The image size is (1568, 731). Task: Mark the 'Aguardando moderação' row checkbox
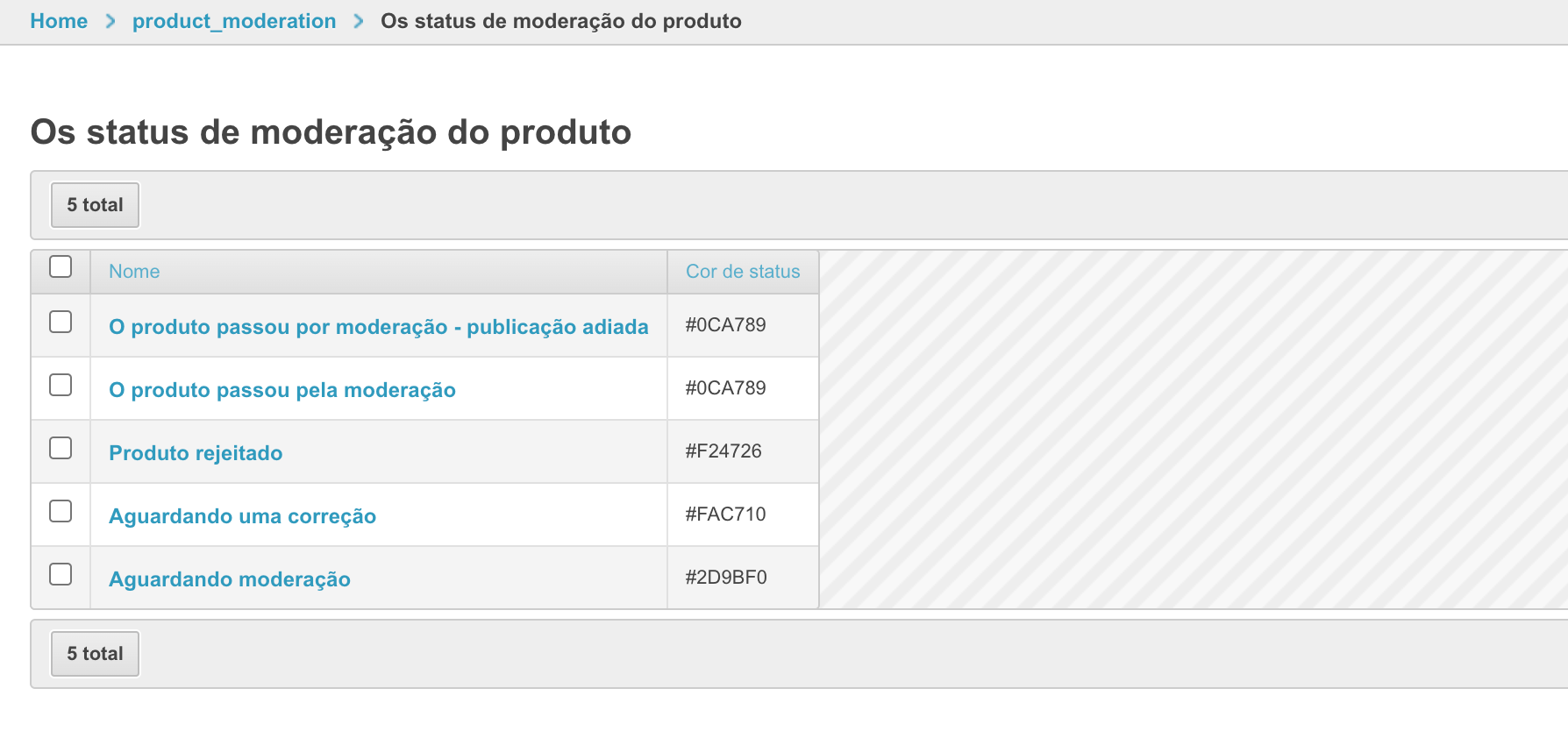[61, 575]
